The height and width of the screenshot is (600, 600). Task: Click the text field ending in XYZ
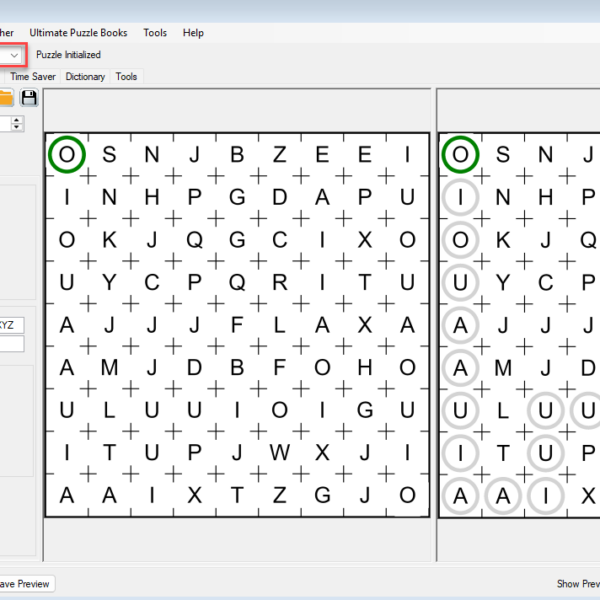coord(12,325)
